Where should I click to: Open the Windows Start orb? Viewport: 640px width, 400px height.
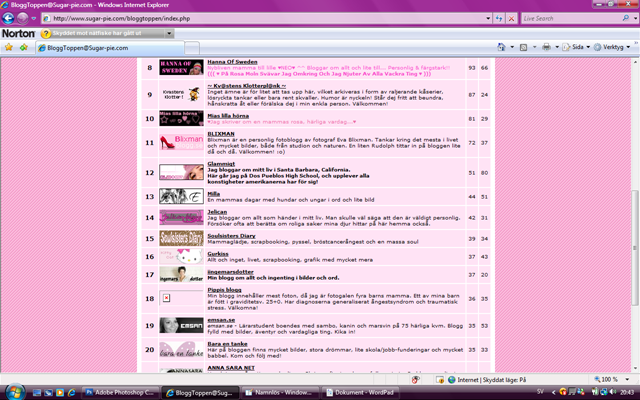(15, 392)
